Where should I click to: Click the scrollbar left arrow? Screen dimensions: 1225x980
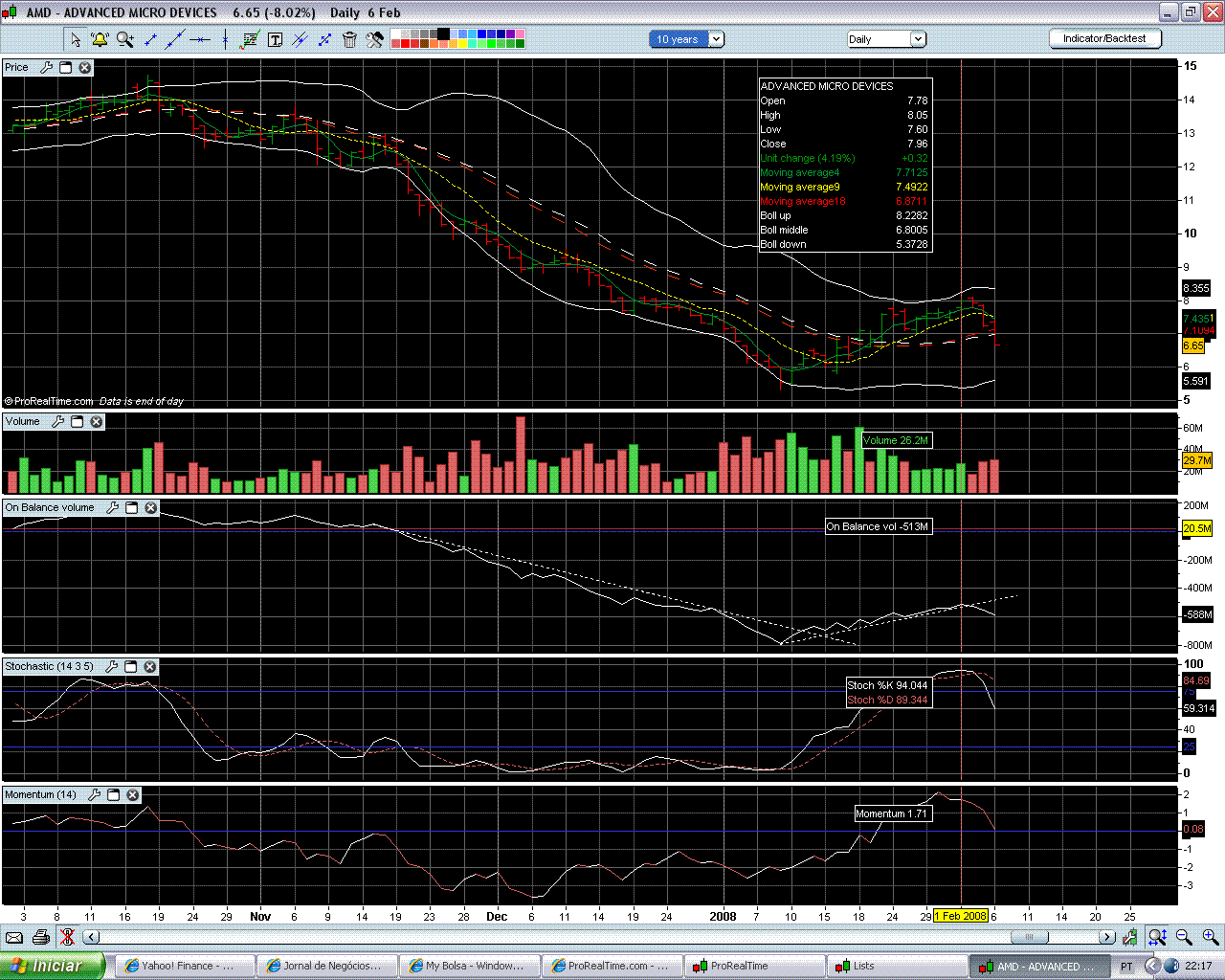[x=91, y=937]
